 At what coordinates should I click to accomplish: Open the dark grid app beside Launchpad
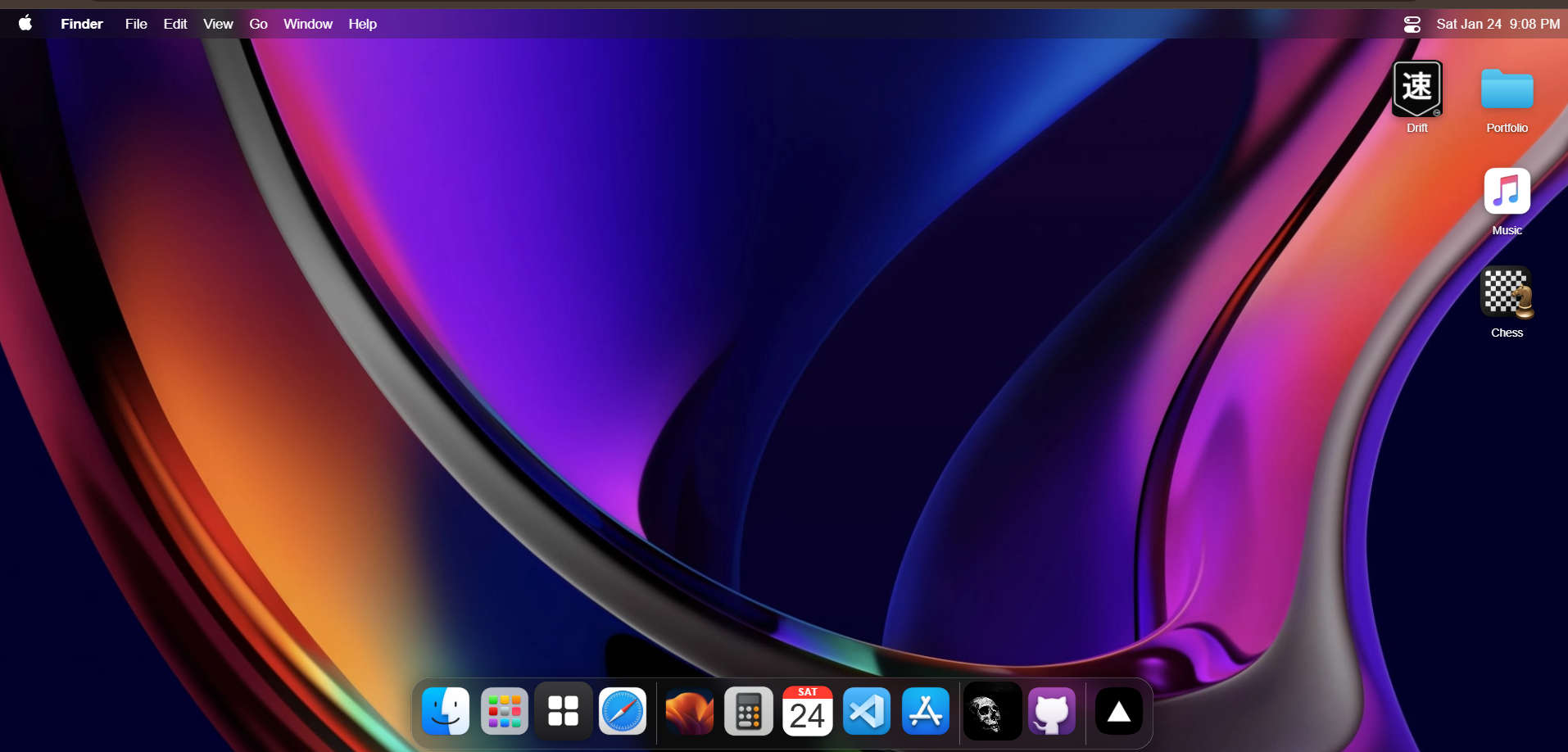564,711
